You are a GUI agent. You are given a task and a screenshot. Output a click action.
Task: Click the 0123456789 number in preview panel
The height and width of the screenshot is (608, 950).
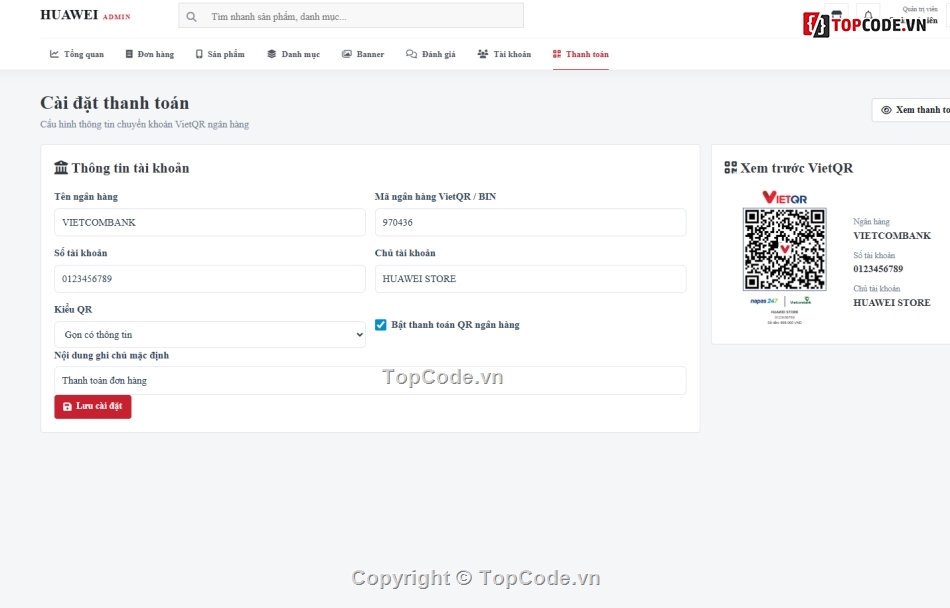coord(878,269)
